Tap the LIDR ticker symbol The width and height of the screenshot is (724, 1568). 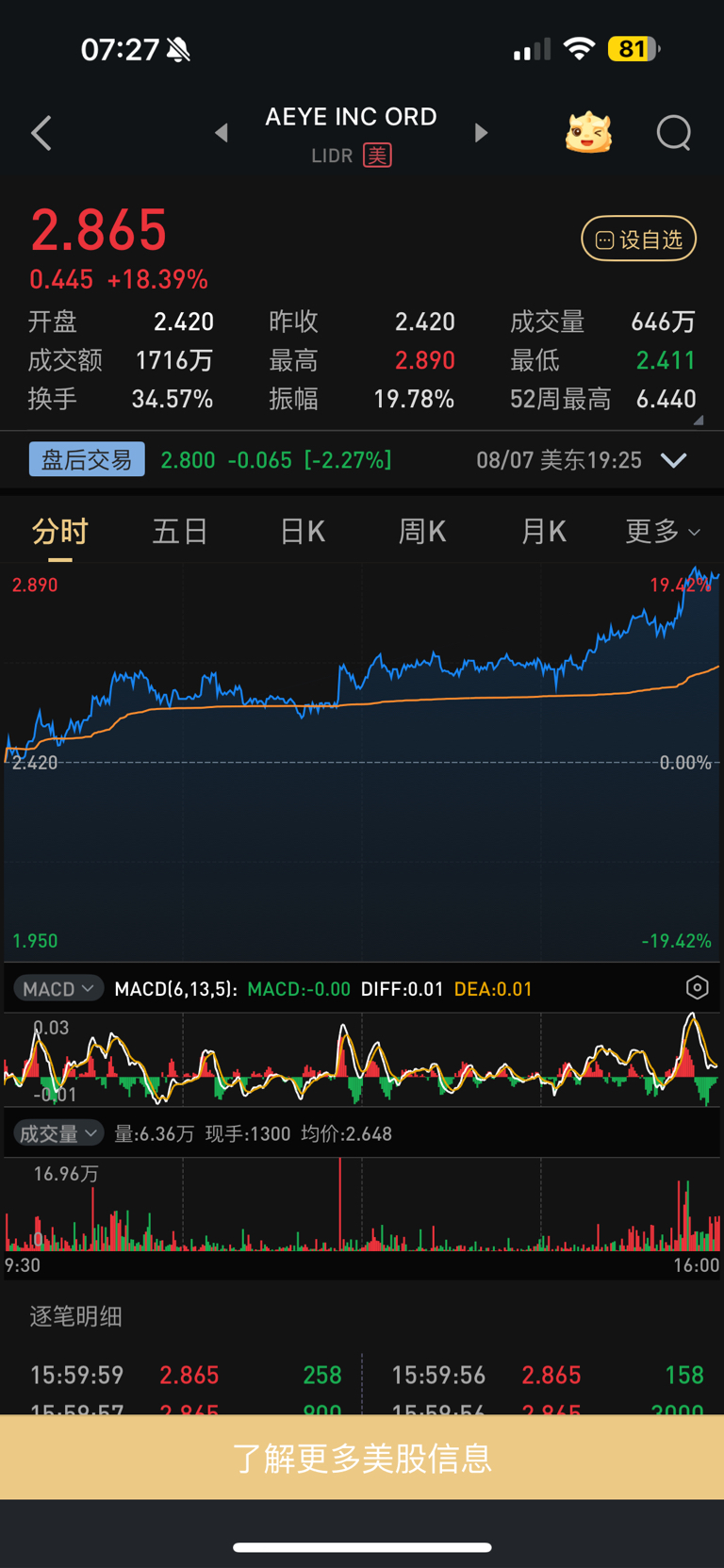tap(332, 156)
